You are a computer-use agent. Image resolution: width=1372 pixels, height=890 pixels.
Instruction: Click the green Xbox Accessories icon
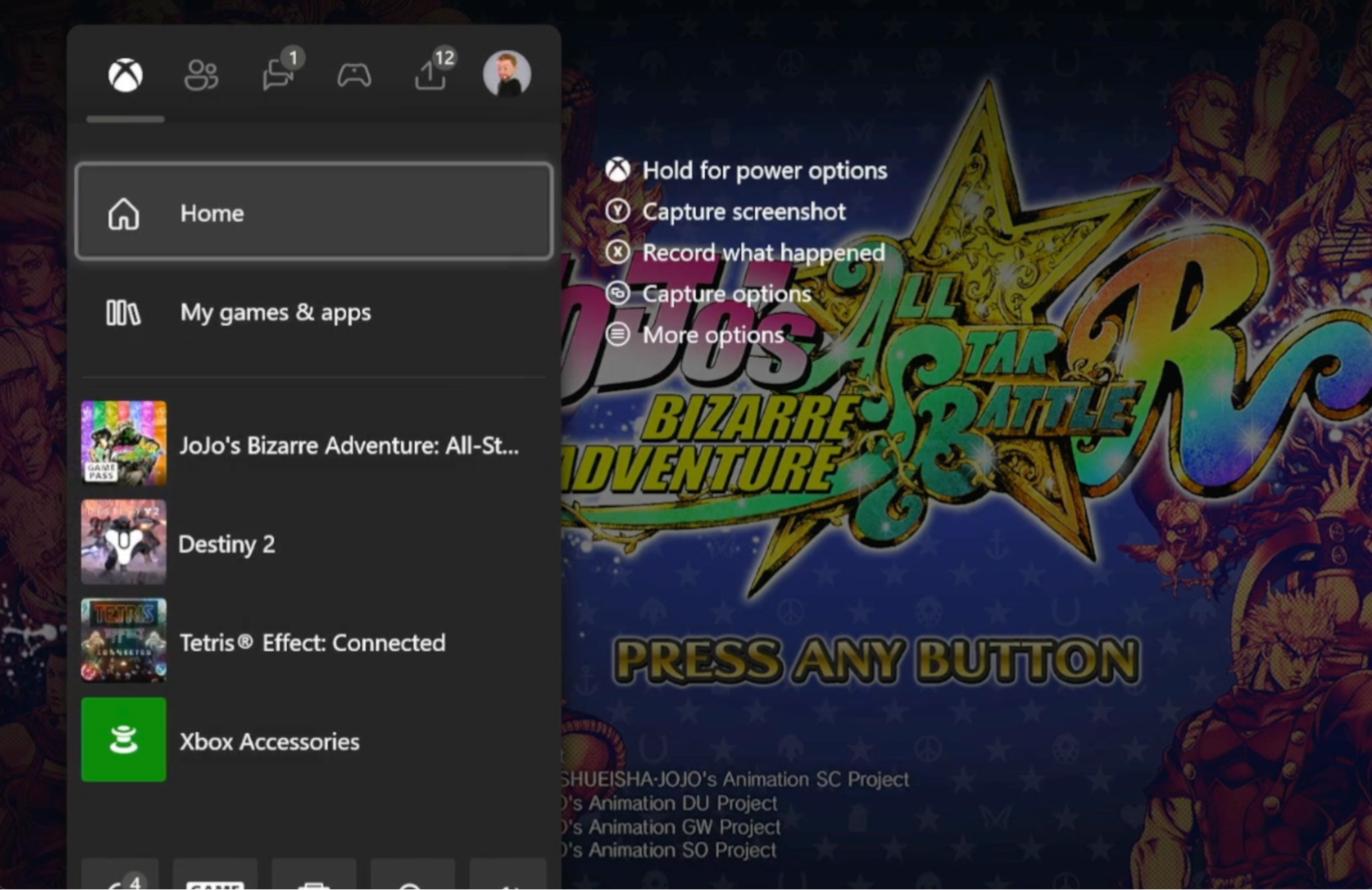124,740
